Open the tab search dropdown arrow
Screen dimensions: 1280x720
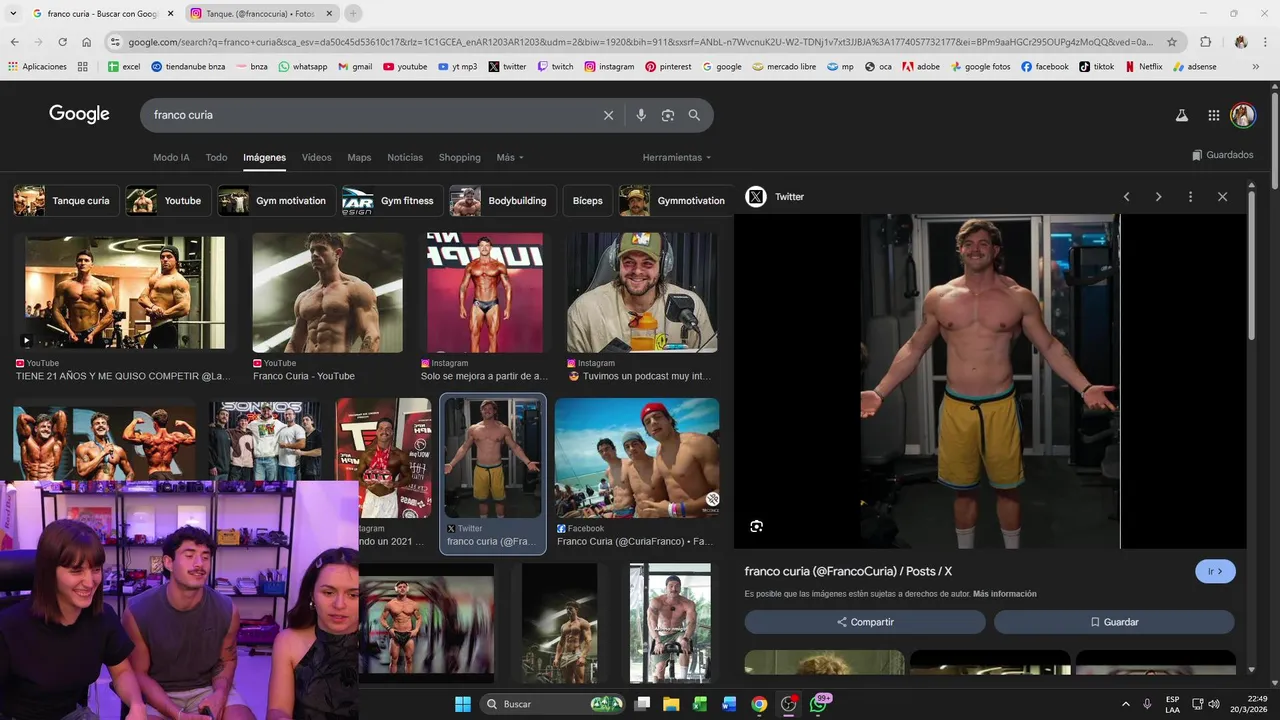[x=11, y=13]
